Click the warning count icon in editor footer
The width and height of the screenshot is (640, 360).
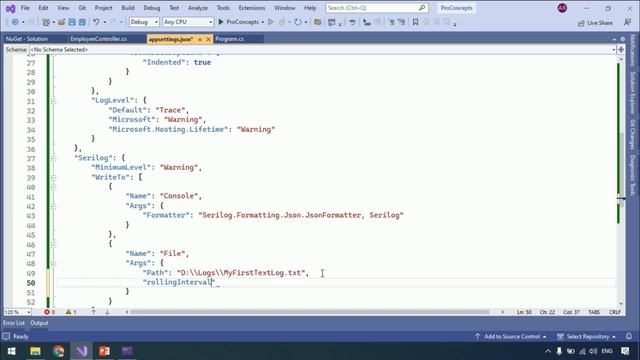tap(68, 312)
